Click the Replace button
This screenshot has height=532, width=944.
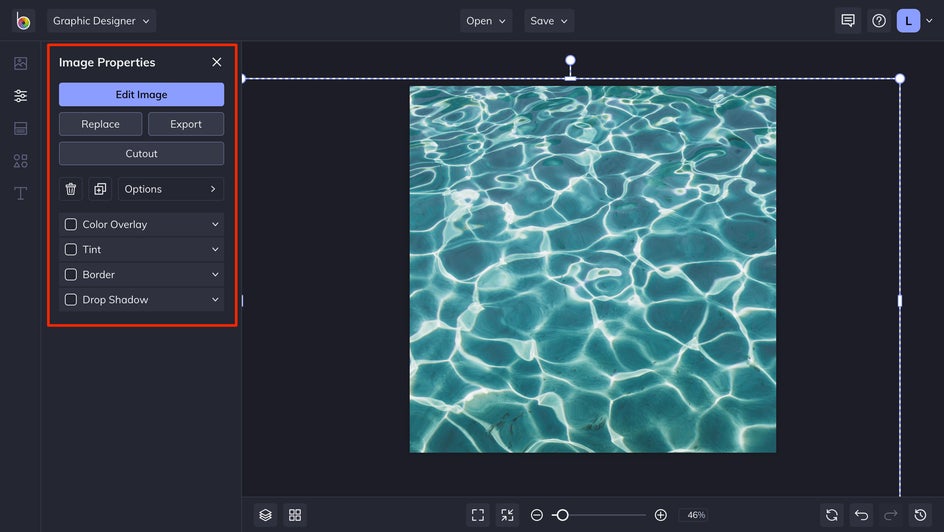(101, 124)
